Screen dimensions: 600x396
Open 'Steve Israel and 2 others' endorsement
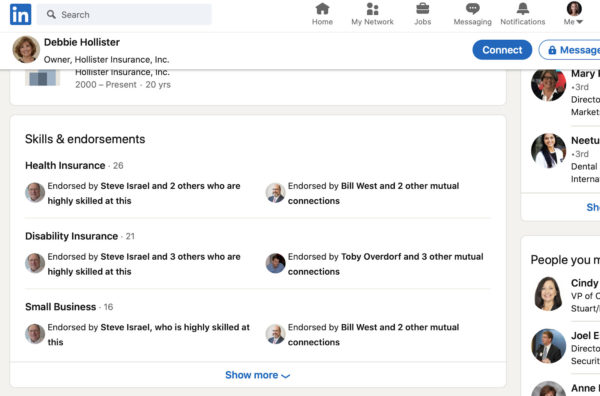(144, 193)
